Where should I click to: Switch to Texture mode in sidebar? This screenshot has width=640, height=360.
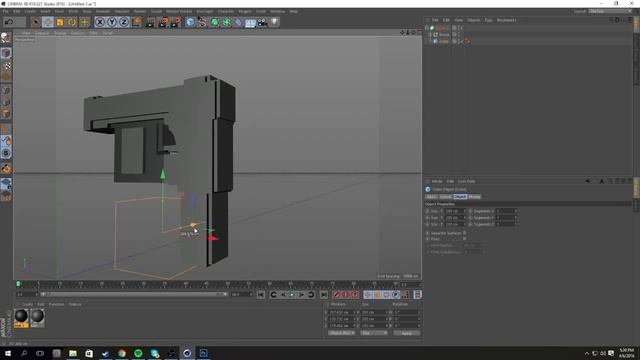click(6, 65)
